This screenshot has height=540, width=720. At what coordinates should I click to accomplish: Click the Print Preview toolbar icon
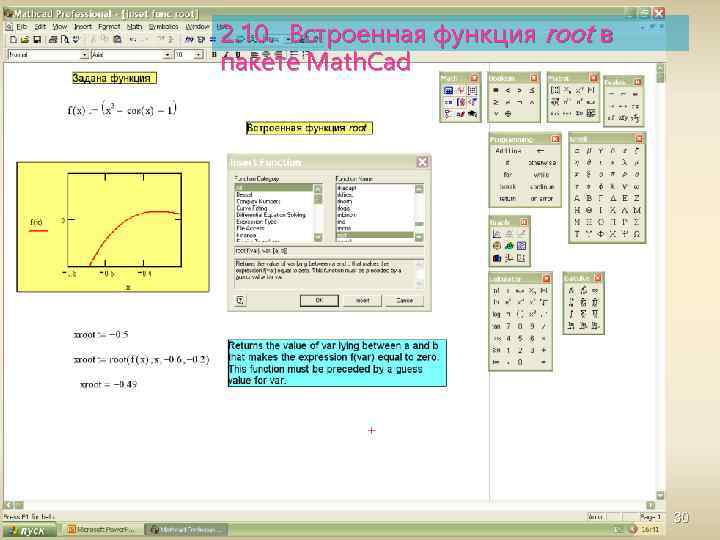(x=65, y=39)
